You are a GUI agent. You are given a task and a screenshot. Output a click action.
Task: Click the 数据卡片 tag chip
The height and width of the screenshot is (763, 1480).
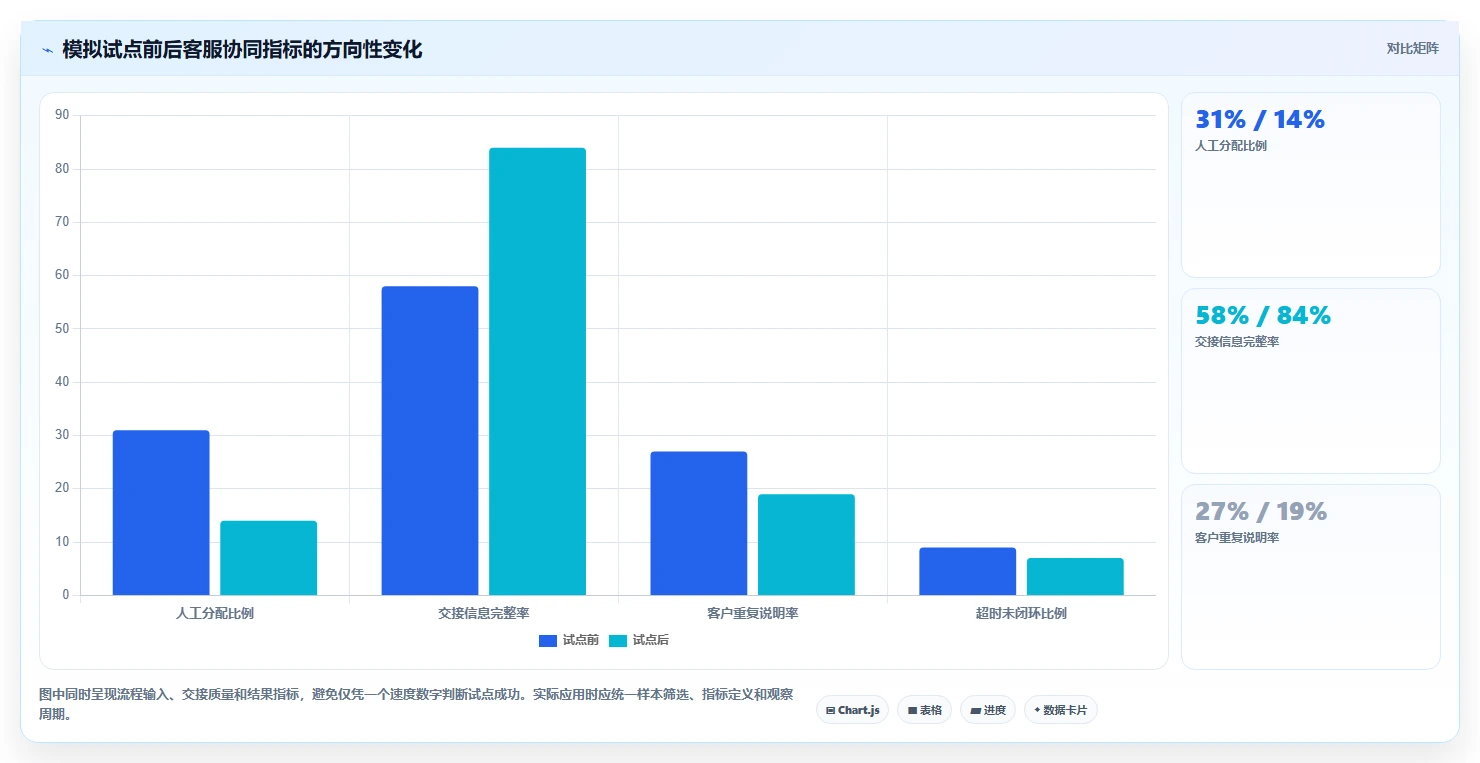[x=1060, y=710]
